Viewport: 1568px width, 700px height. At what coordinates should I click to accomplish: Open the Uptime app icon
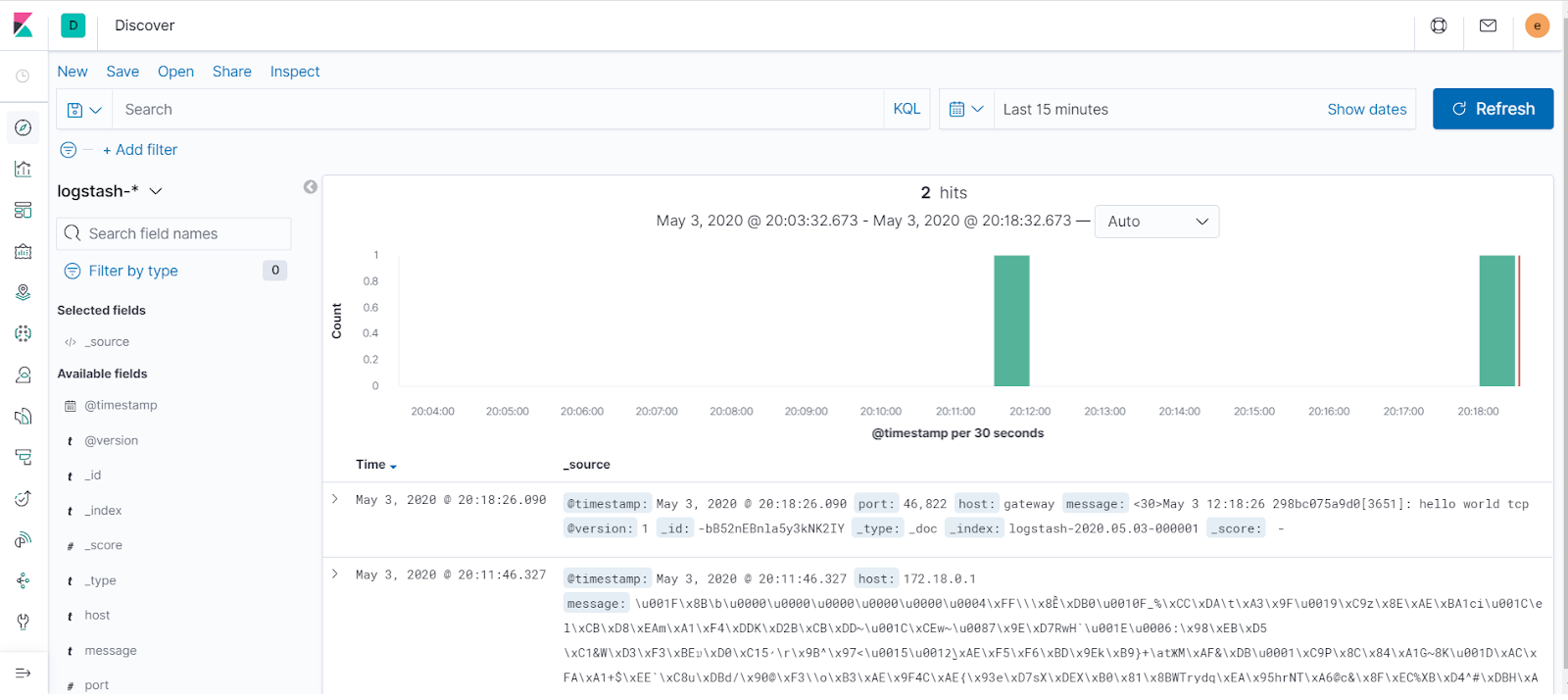[x=24, y=499]
